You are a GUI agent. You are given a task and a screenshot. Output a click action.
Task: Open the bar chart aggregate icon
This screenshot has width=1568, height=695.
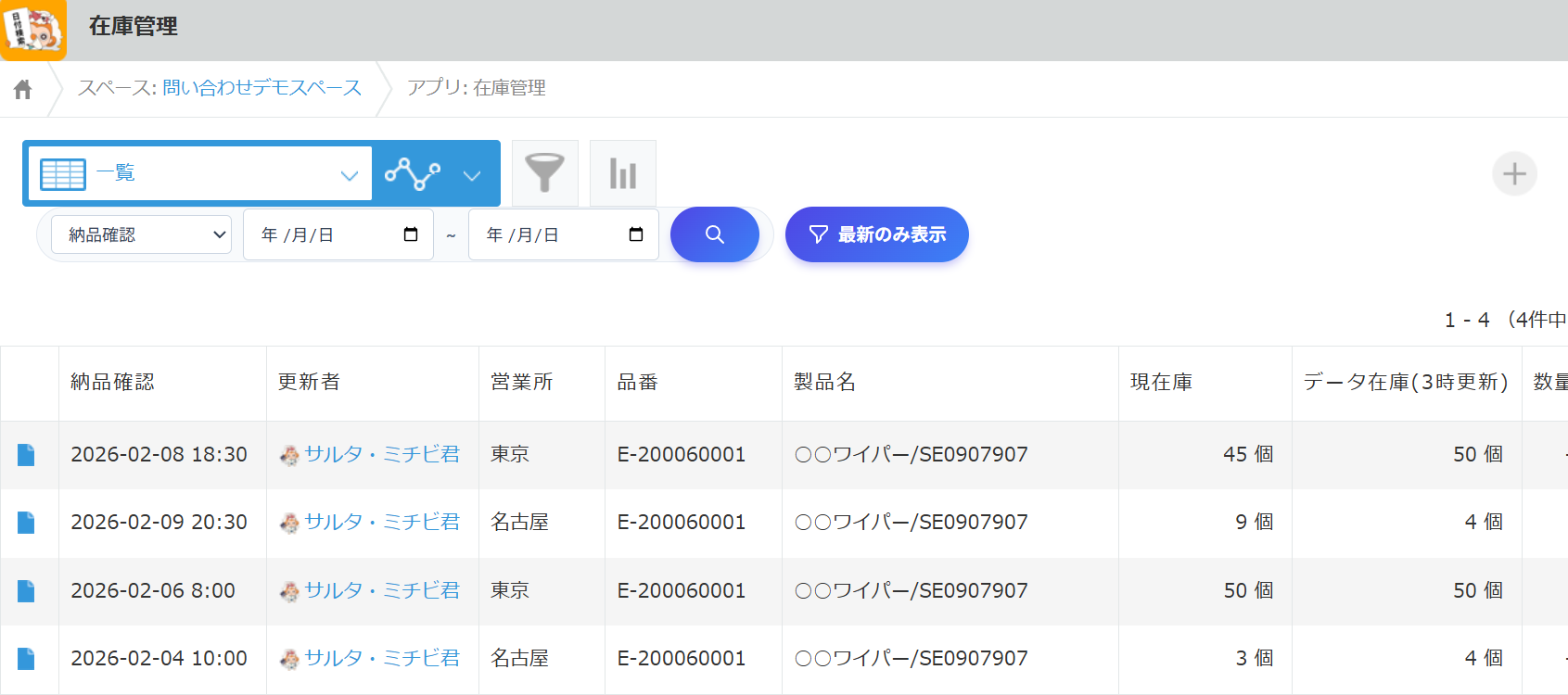tap(623, 173)
